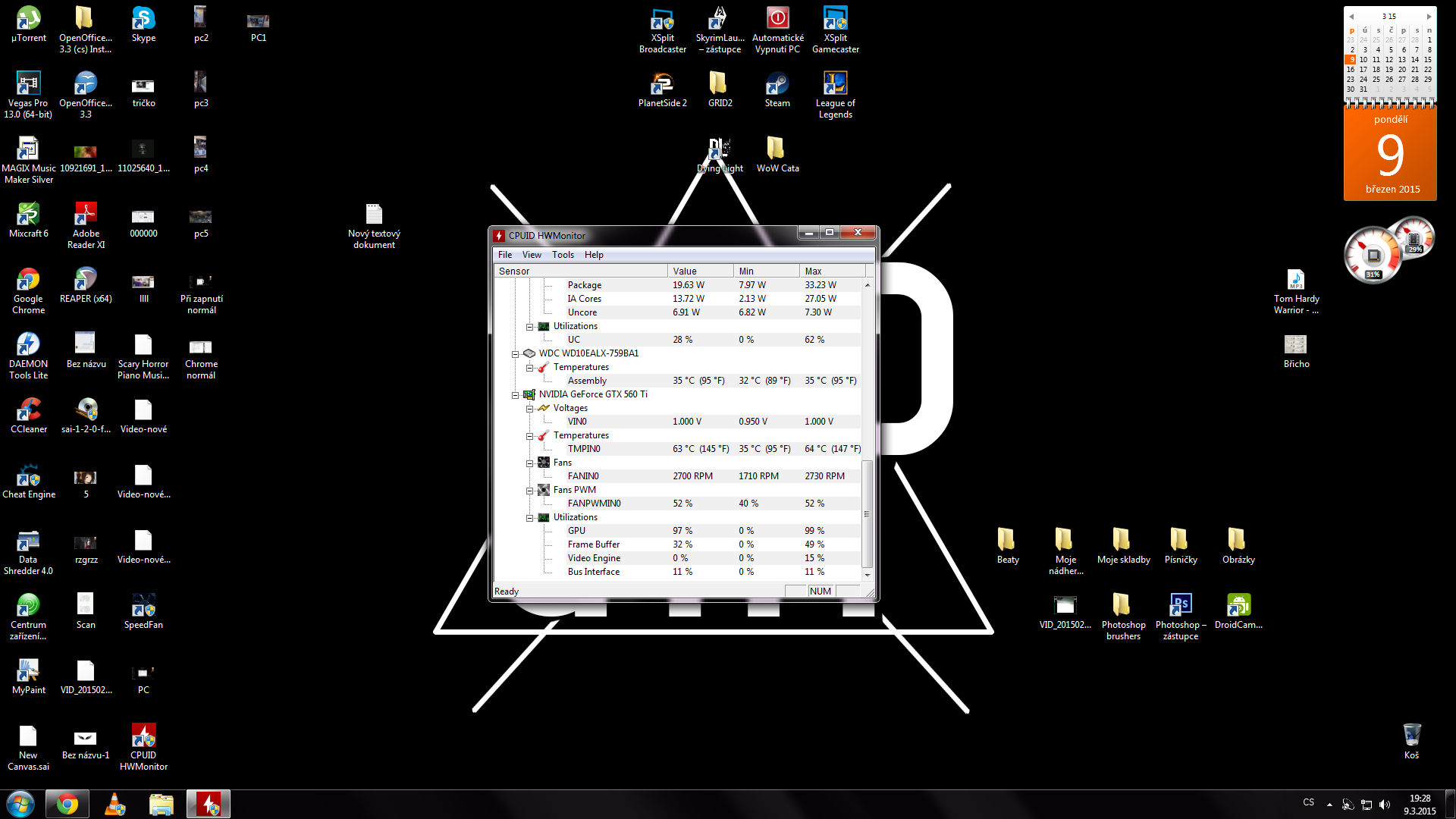
Task: Select the CPUID HWMonitor desktop shortcut
Action: (x=143, y=746)
